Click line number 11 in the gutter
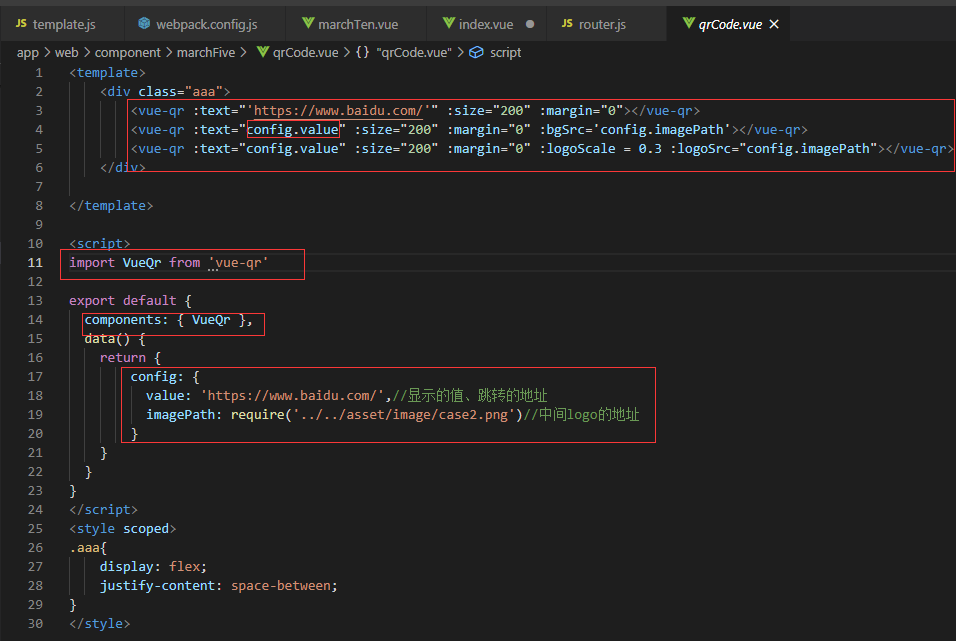The height and width of the screenshot is (641, 956). tap(35, 263)
